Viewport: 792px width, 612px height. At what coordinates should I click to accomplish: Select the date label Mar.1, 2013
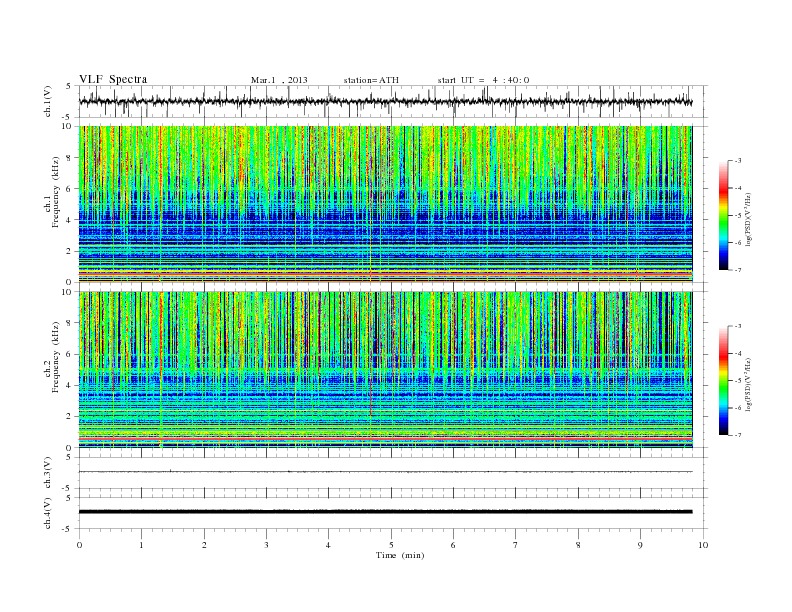point(279,80)
